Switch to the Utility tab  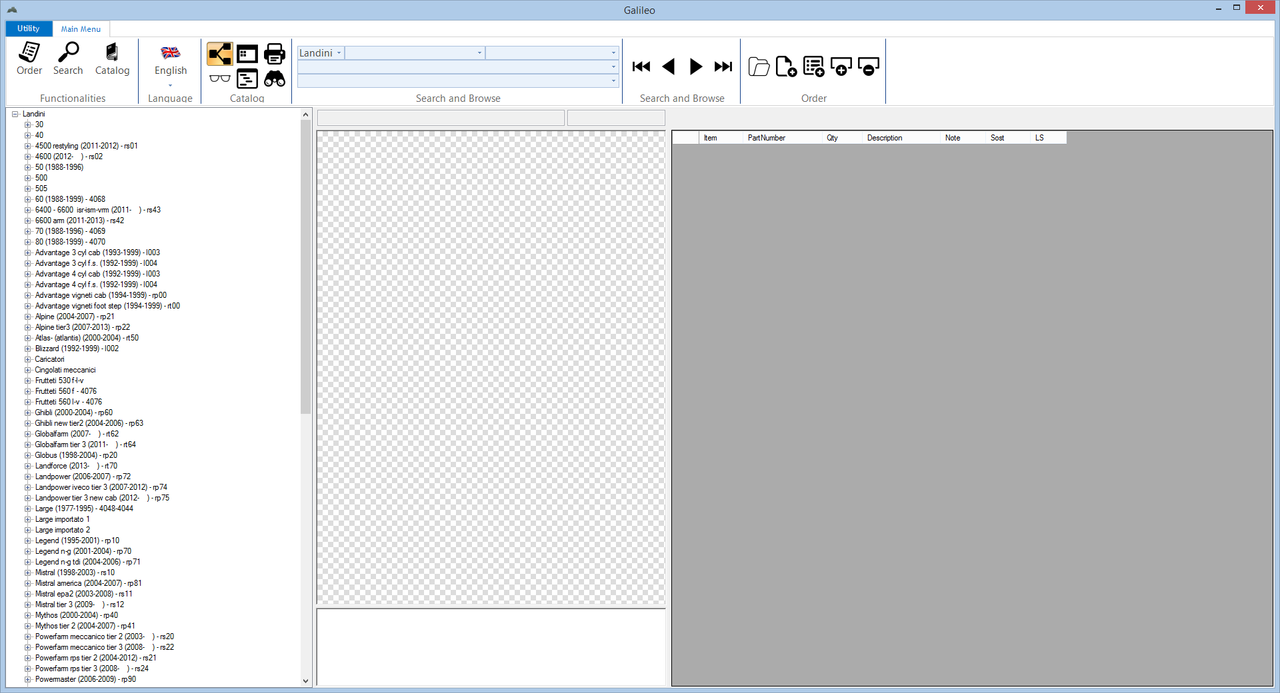pyautogui.click(x=28, y=29)
